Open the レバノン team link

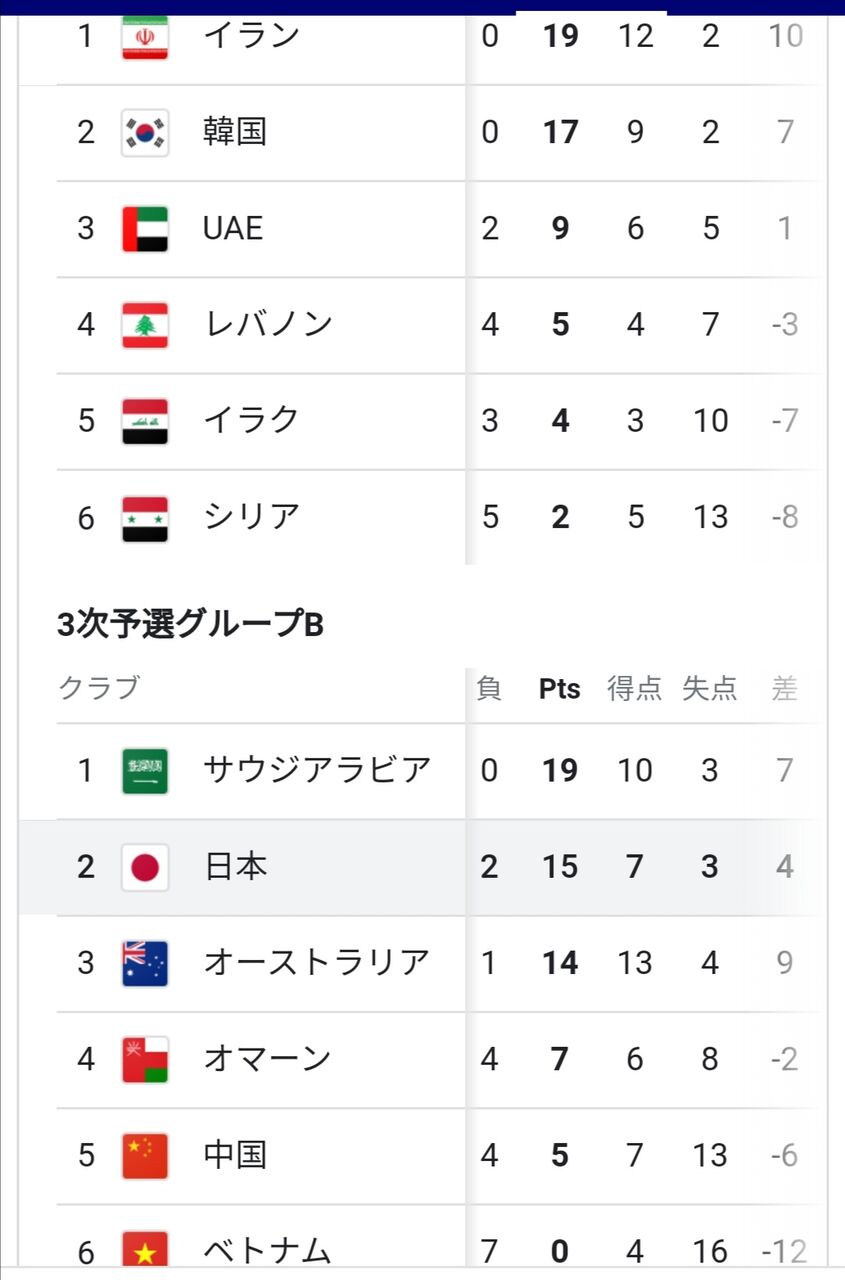tap(268, 324)
